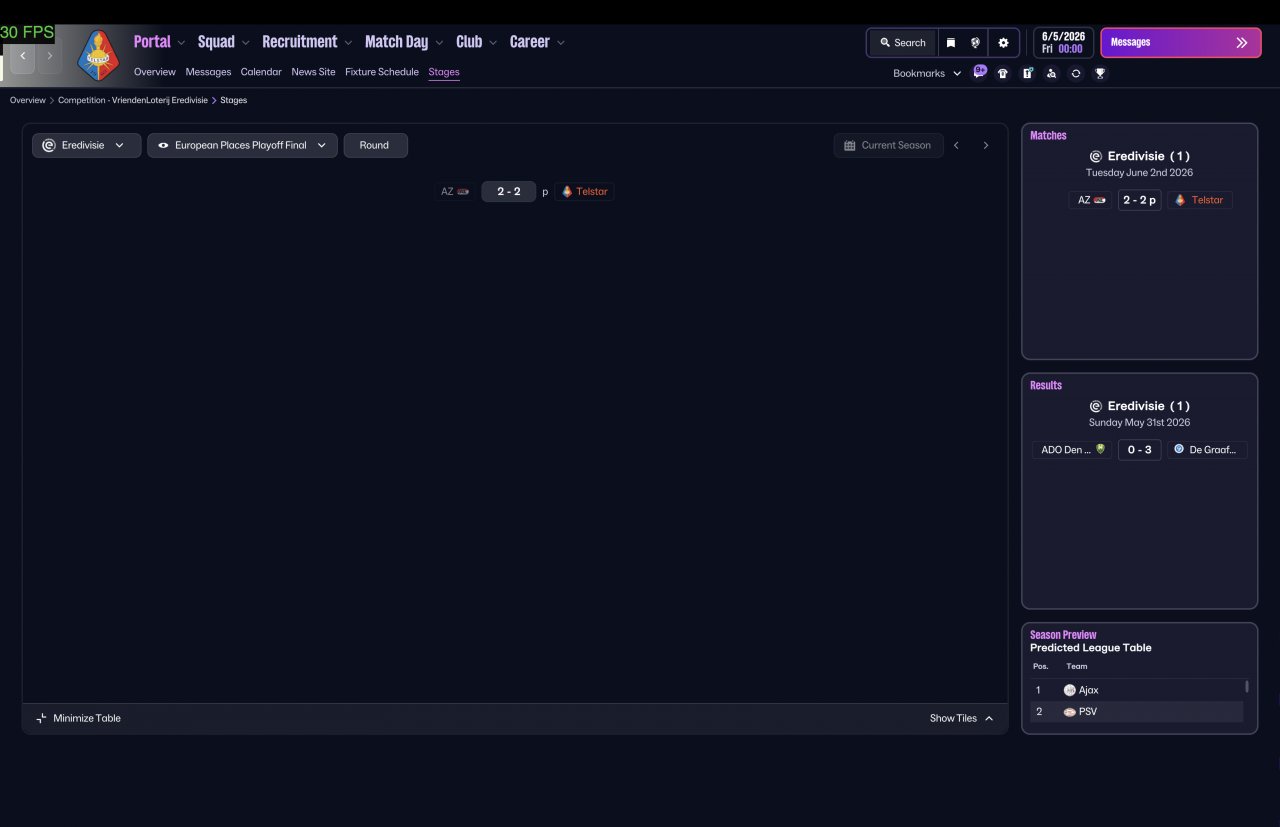Click the 2 - 2 score in bracket
Viewport: 1280px width, 827px height.
[x=509, y=191]
